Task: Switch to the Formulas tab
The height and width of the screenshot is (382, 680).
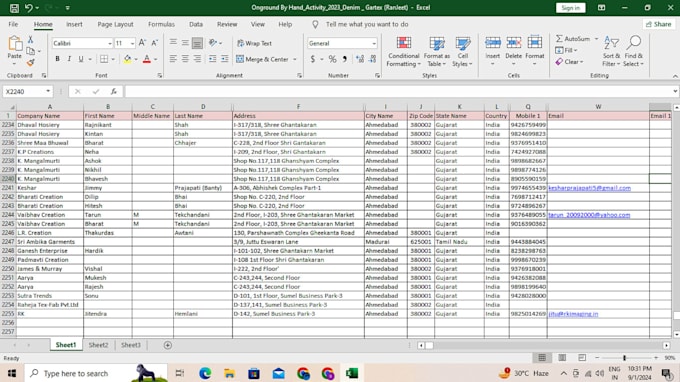Action: click(x=161, y=24)
